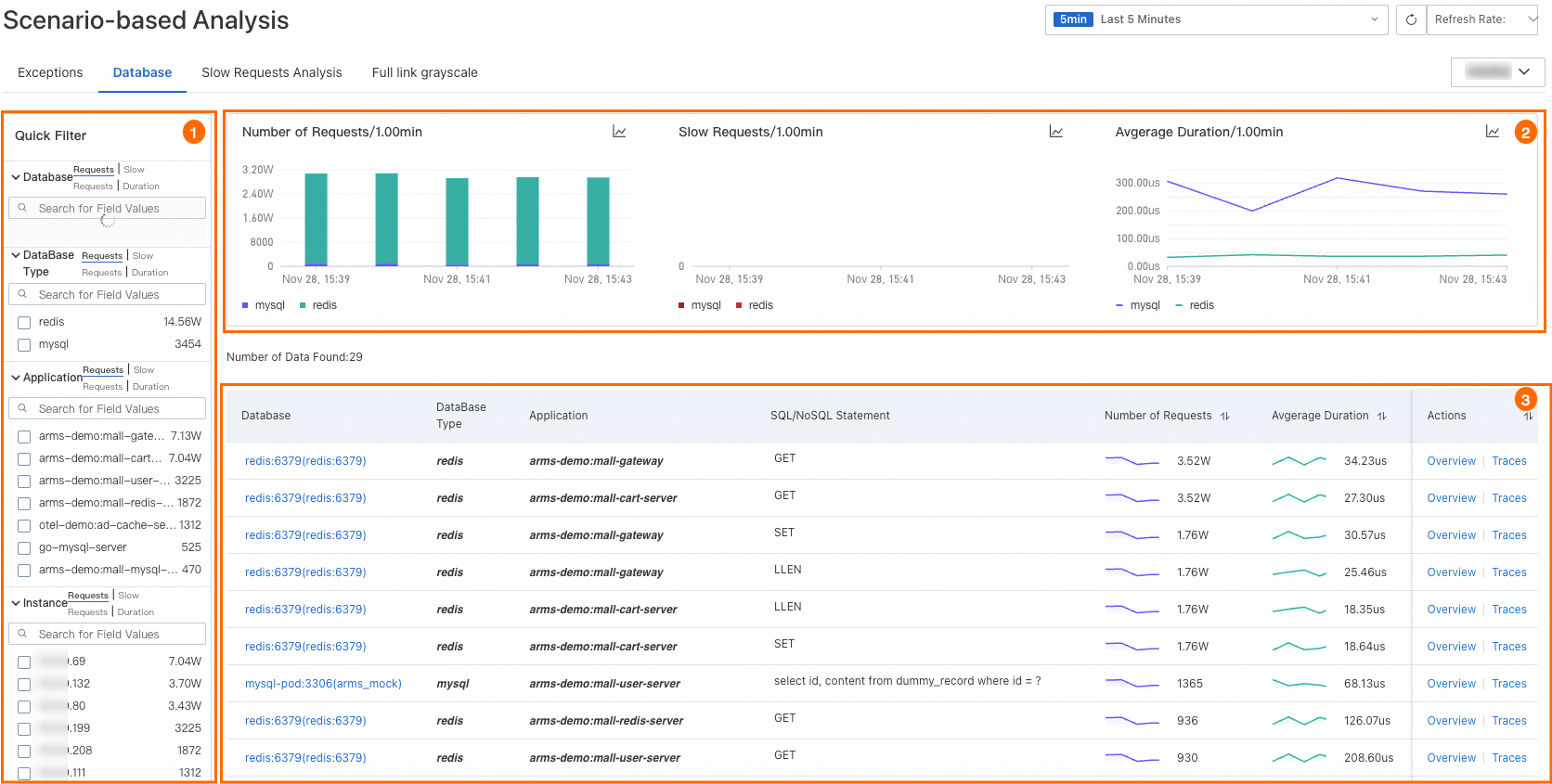Switch to Slow Requests Analysis tab
The height and width of the screenshot is (784, 1552).
[271, 72]
